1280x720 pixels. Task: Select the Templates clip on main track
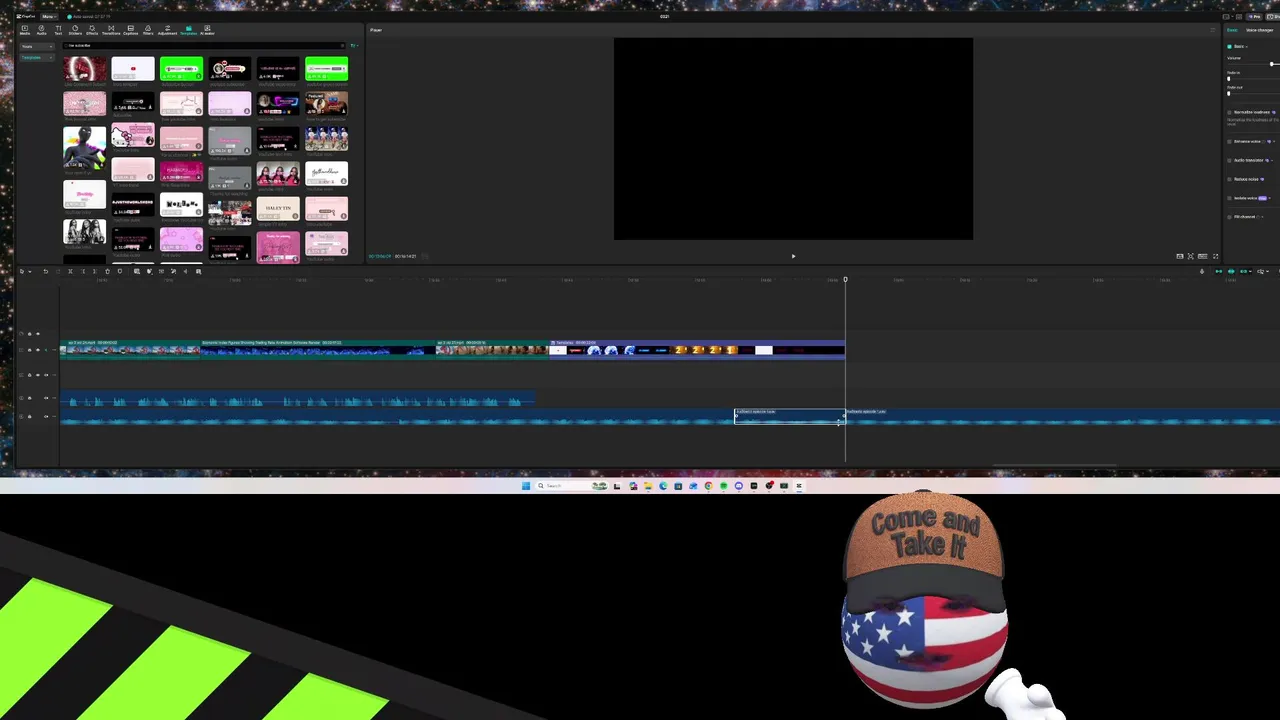697,350
